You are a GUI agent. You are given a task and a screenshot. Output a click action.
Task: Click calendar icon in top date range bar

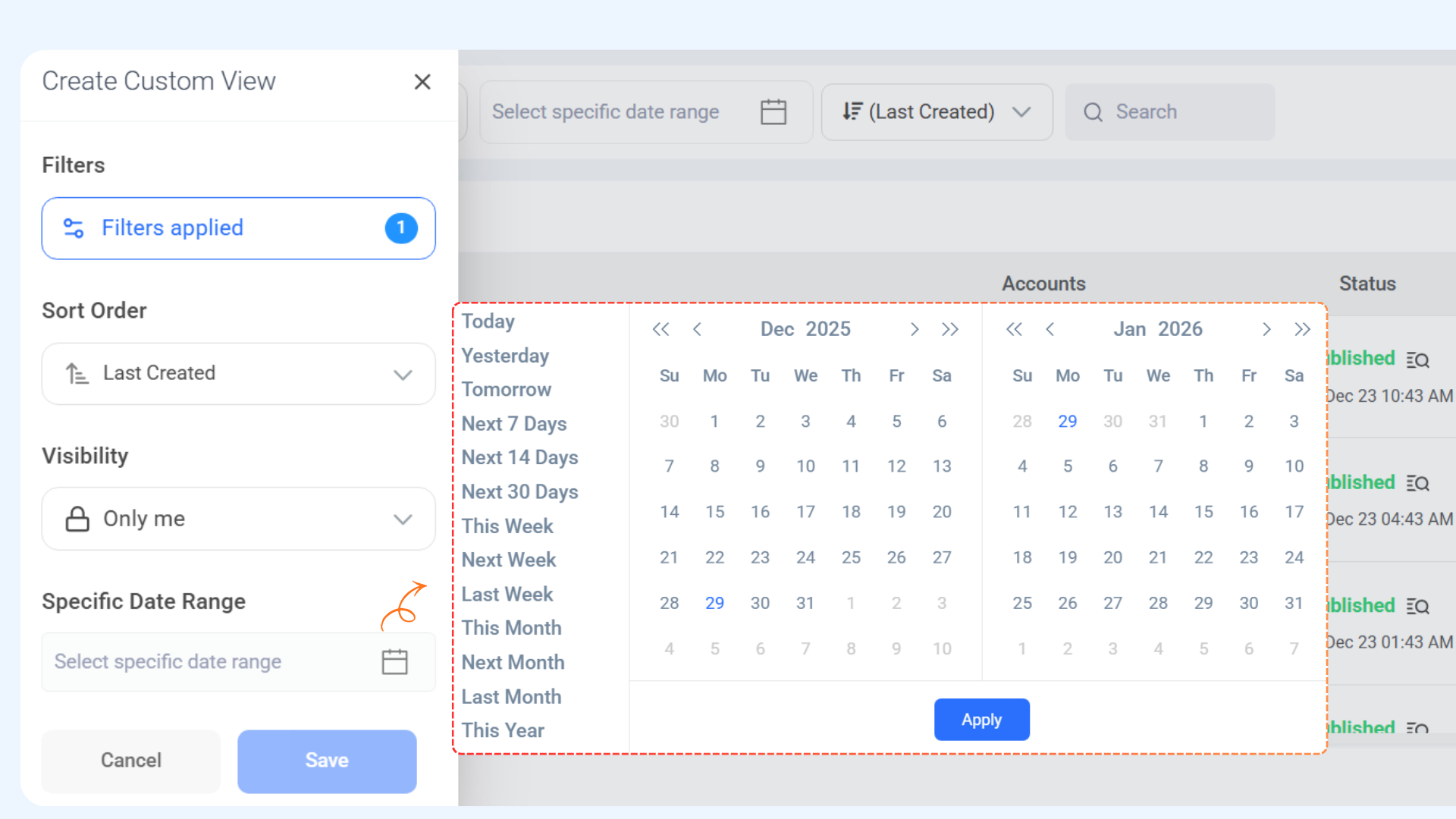773,112
